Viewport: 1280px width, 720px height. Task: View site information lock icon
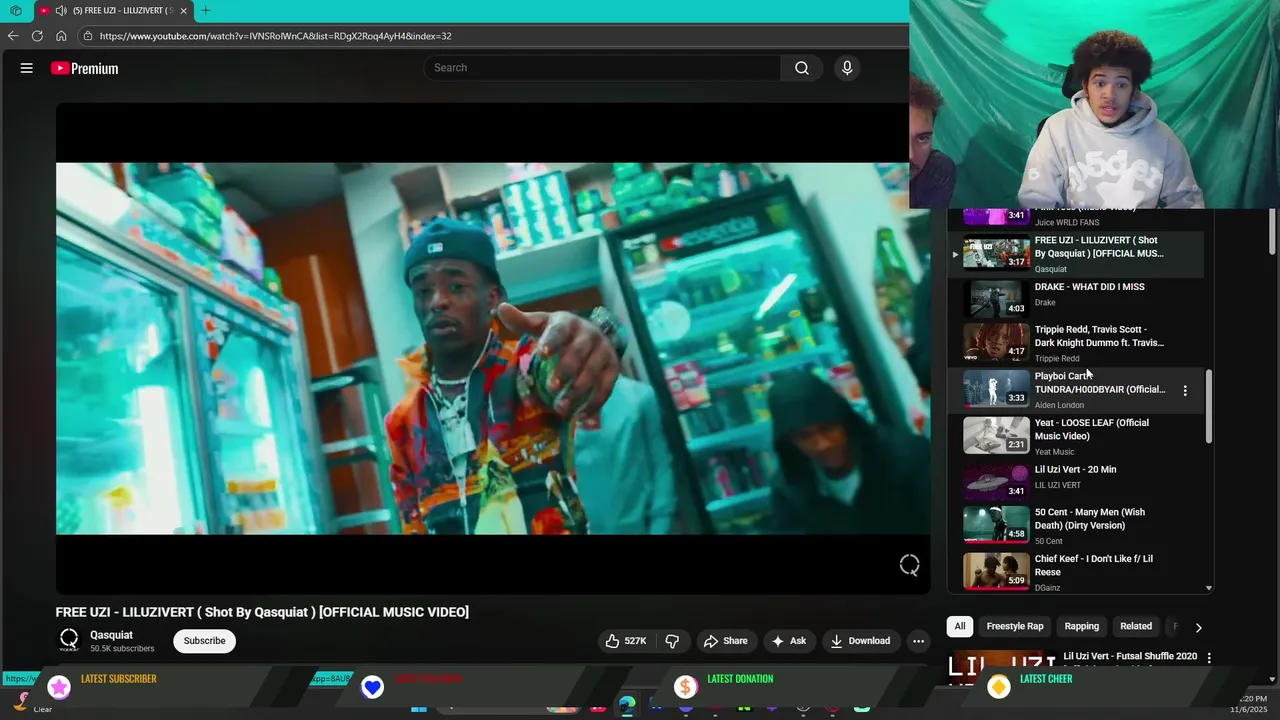[88, 36]
